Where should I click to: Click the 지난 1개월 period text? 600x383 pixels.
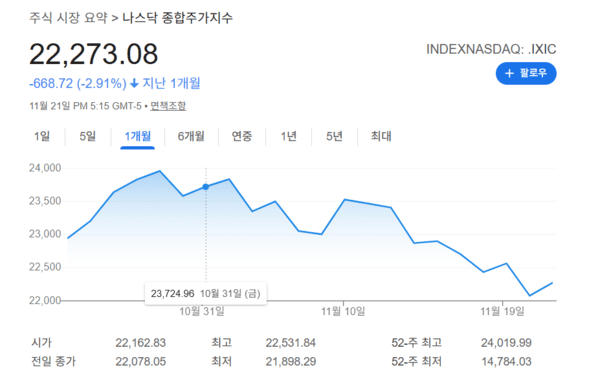pyautogui.click(x=171, y=83)
